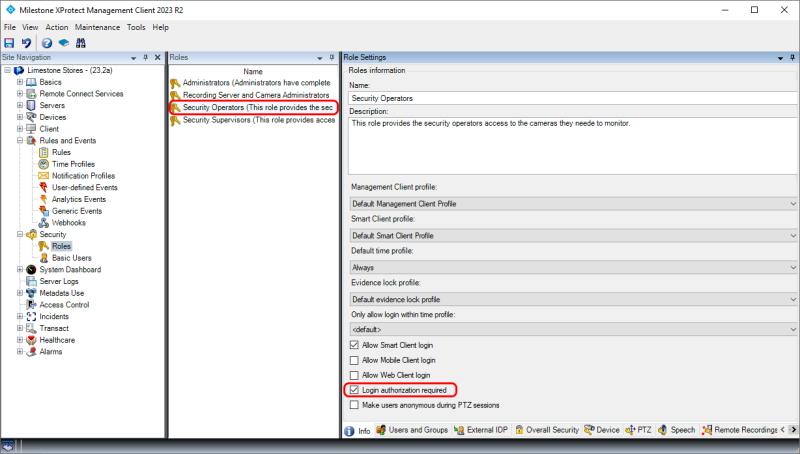The image size is (800, 454).
Task: Switch to the Speech tab
Action: pos(677,430)
